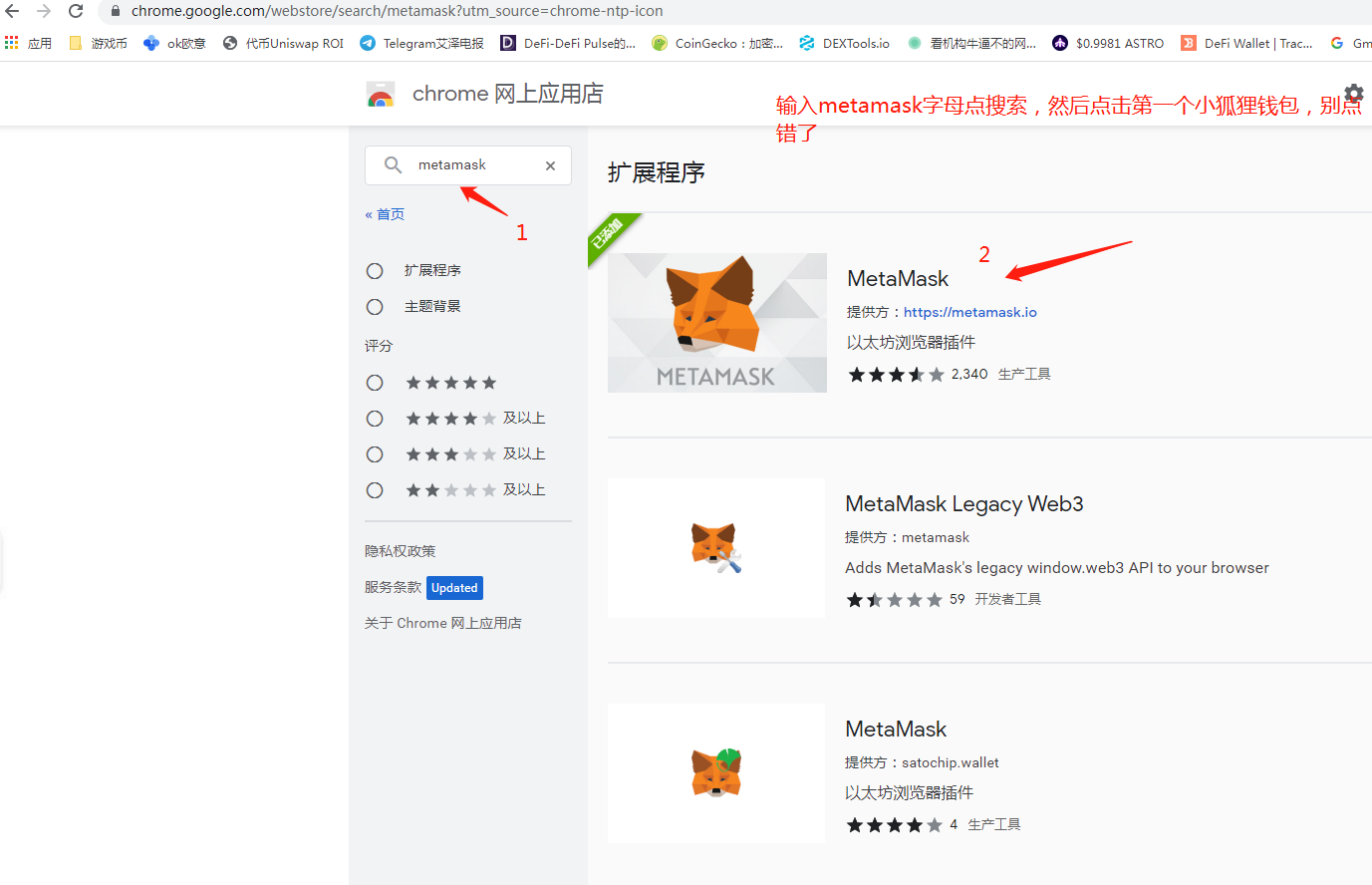Click the 提供方:metamask provider text
Image resolution: width=1372 pixels, height=885 pixels.
907,538
